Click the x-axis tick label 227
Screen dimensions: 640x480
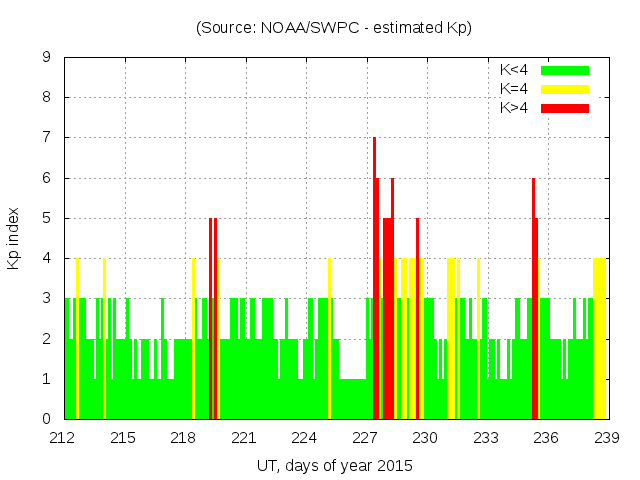pos(365,438)
